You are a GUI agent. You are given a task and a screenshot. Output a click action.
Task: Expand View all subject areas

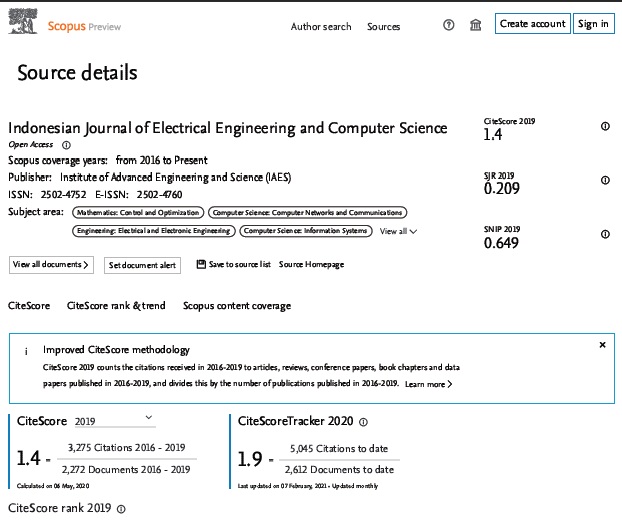[x=398, y=231]
